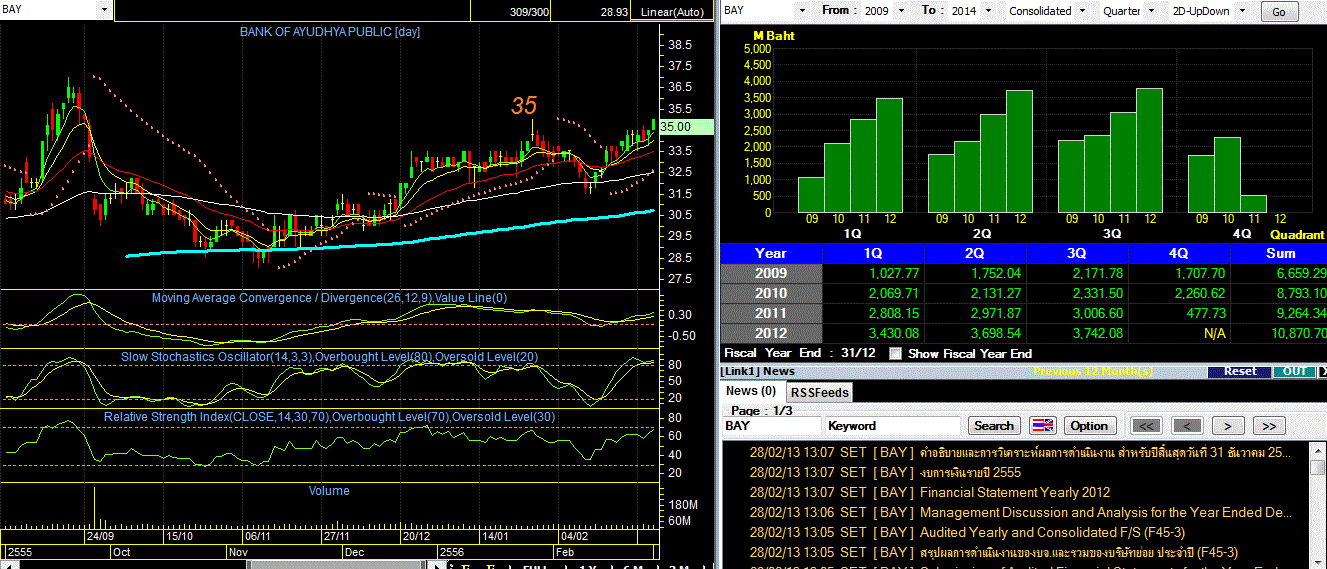Image resolution: width=1327 pixels, height=569 pixels.
Task: Click the 4Q column header
Action: tap(1180, 253)
